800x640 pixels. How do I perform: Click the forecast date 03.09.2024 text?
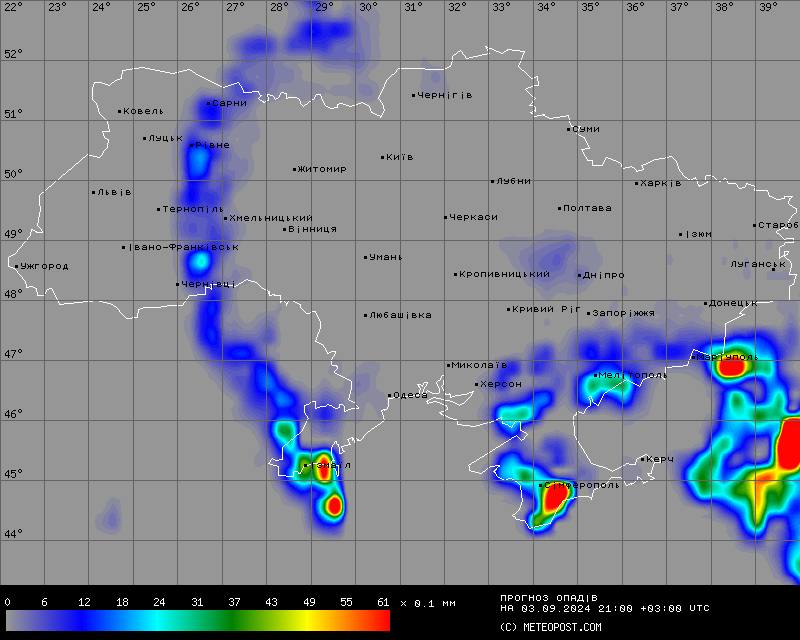click(x=559, y=608)
